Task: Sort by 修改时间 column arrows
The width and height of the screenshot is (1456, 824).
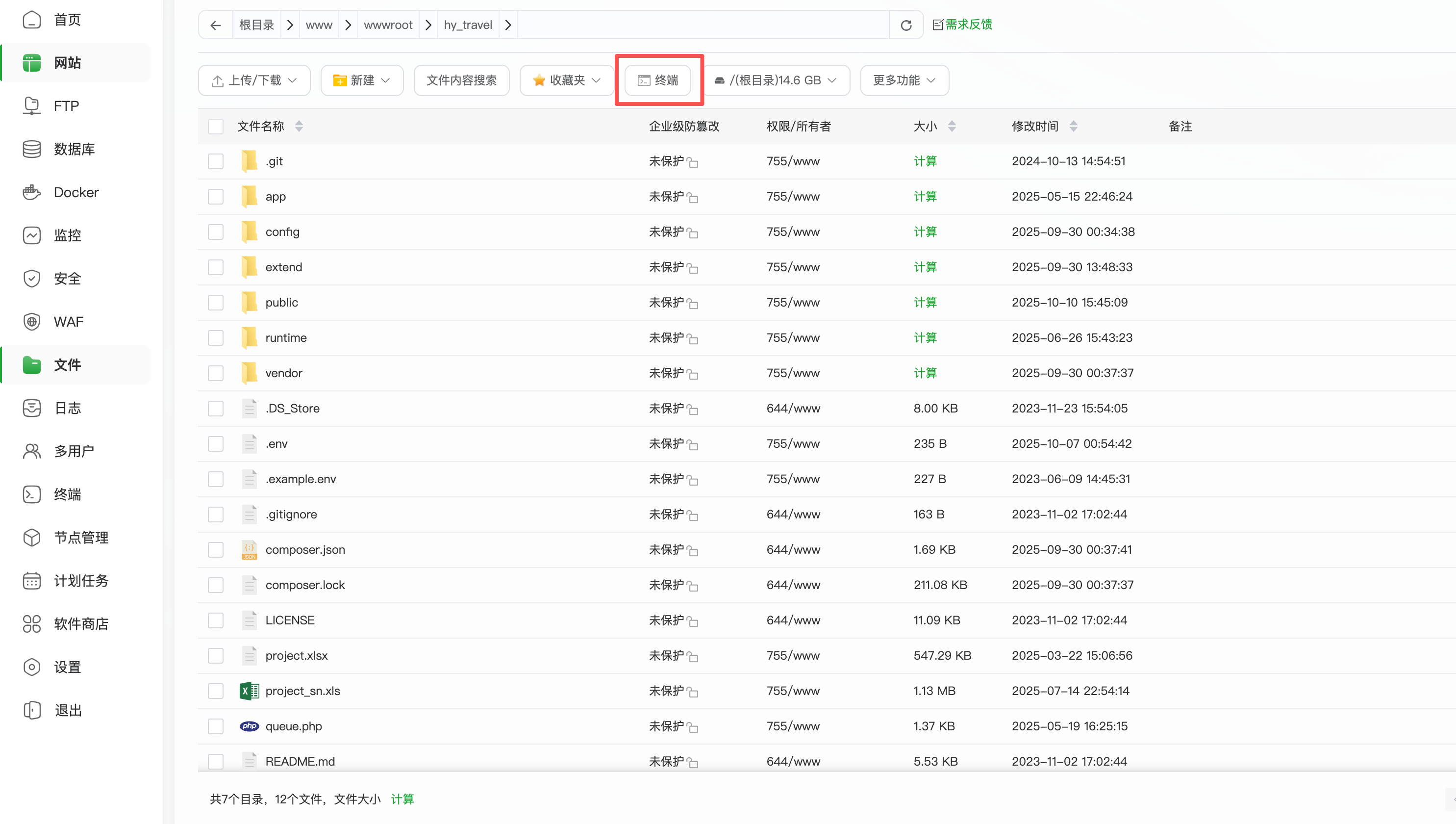Action: click(1073, 126)
